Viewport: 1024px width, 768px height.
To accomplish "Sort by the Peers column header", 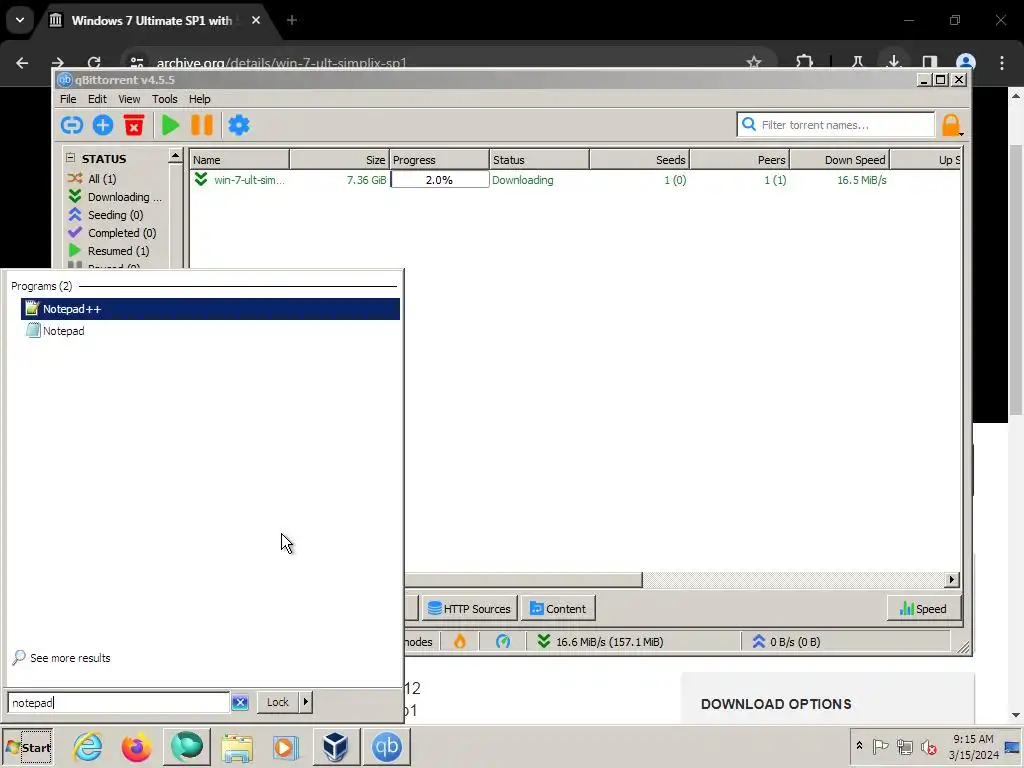I will click(x=740, y=159).
